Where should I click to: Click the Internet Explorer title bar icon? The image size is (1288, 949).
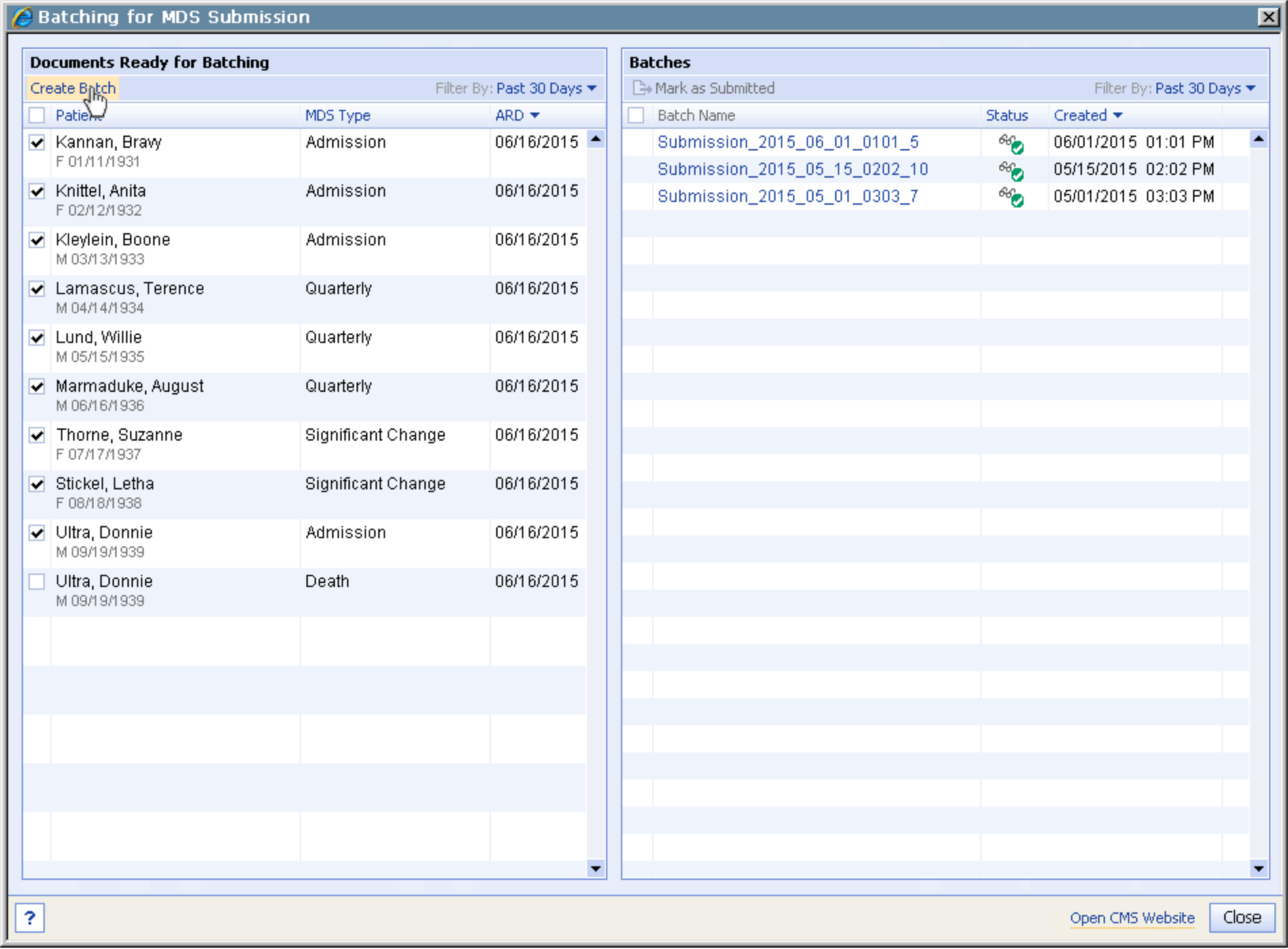tap(22, 17)
